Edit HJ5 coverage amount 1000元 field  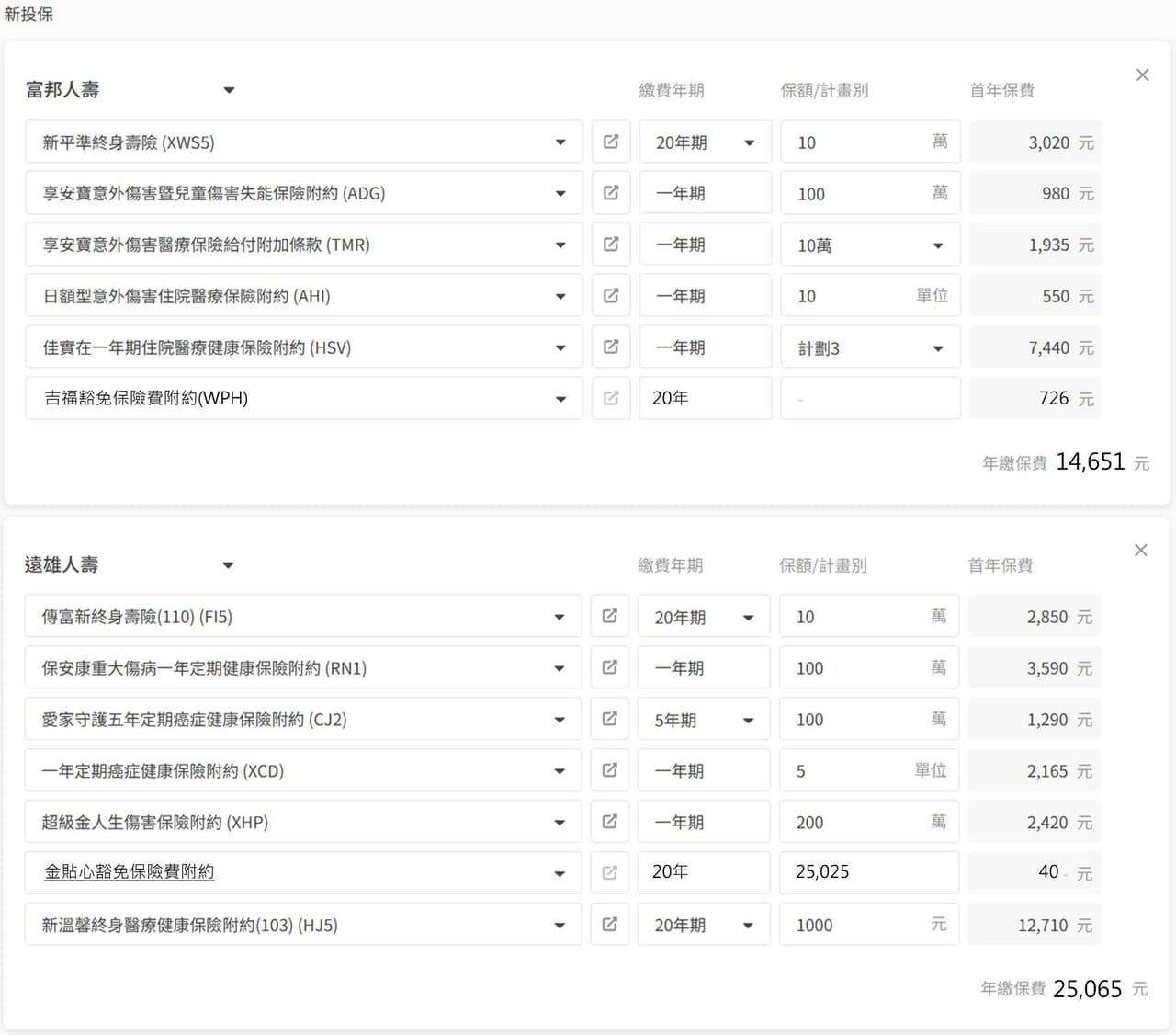869,925
